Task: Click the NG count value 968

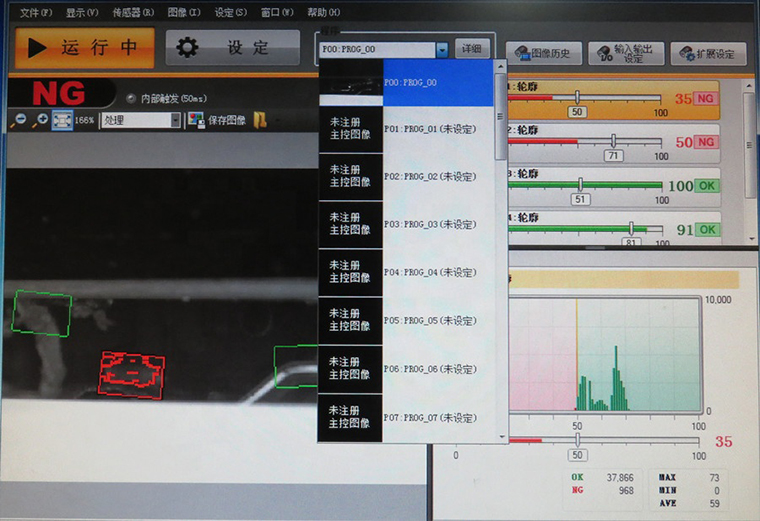Action: (626, 490)
